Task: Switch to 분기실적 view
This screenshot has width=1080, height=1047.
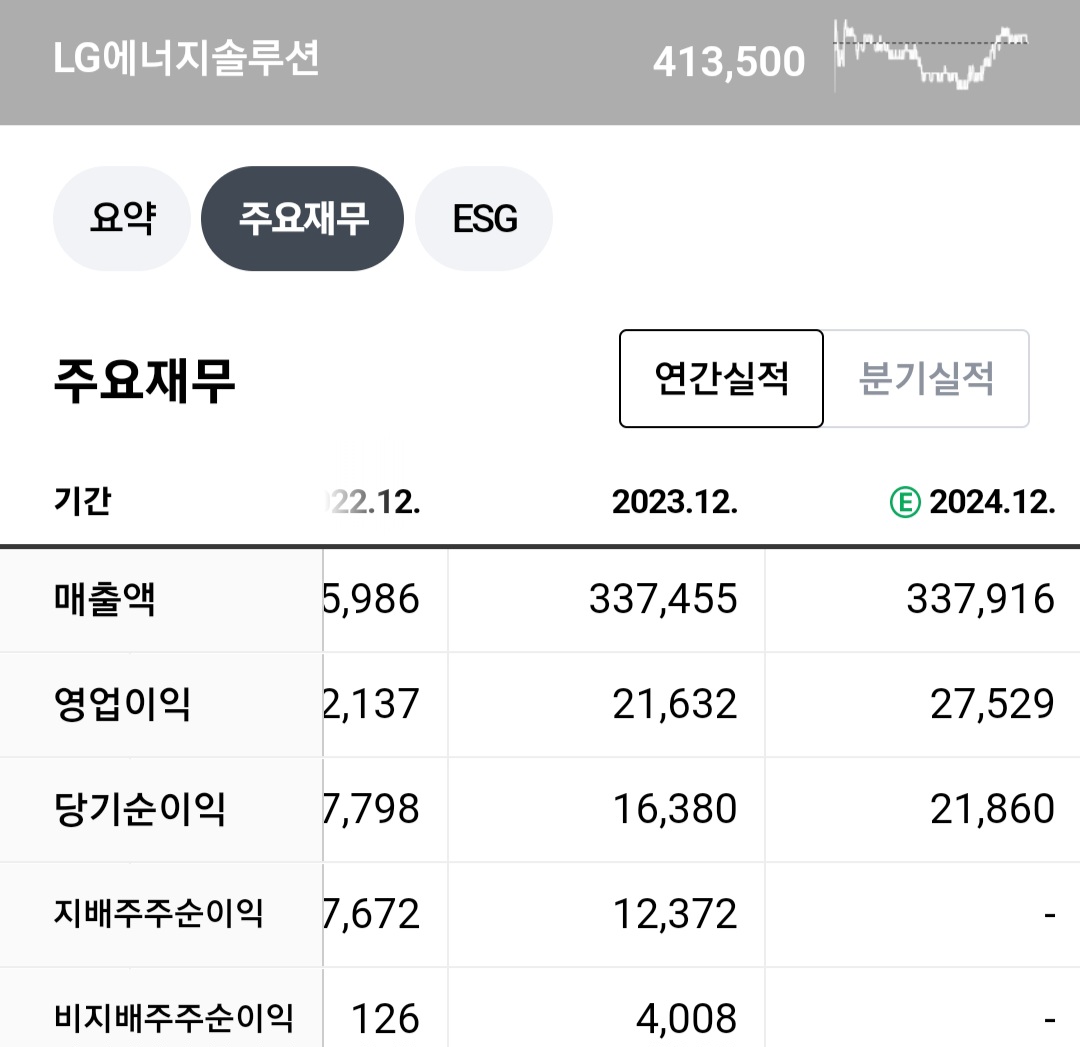Action: (926, 378)
